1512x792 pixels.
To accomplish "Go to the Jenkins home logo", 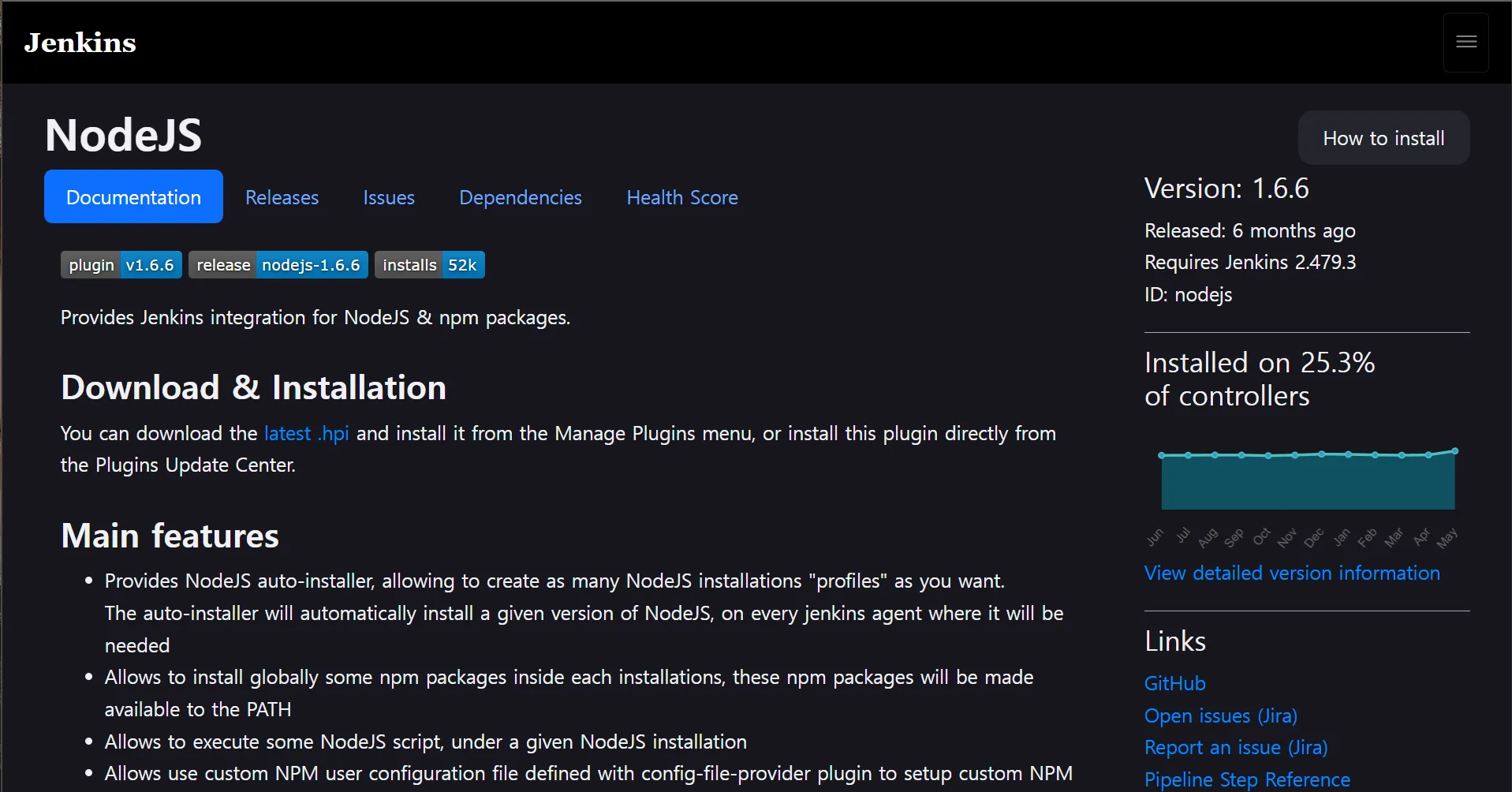I will point(80,43).
